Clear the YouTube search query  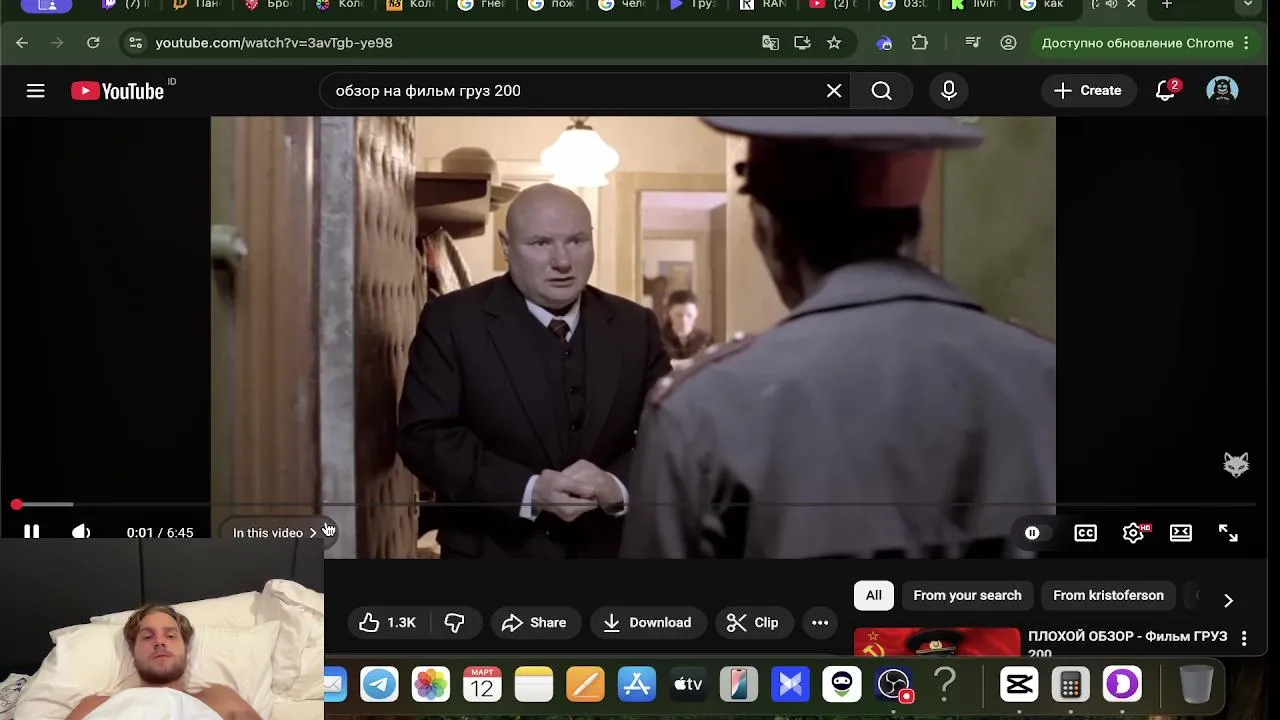coord(834,91)
